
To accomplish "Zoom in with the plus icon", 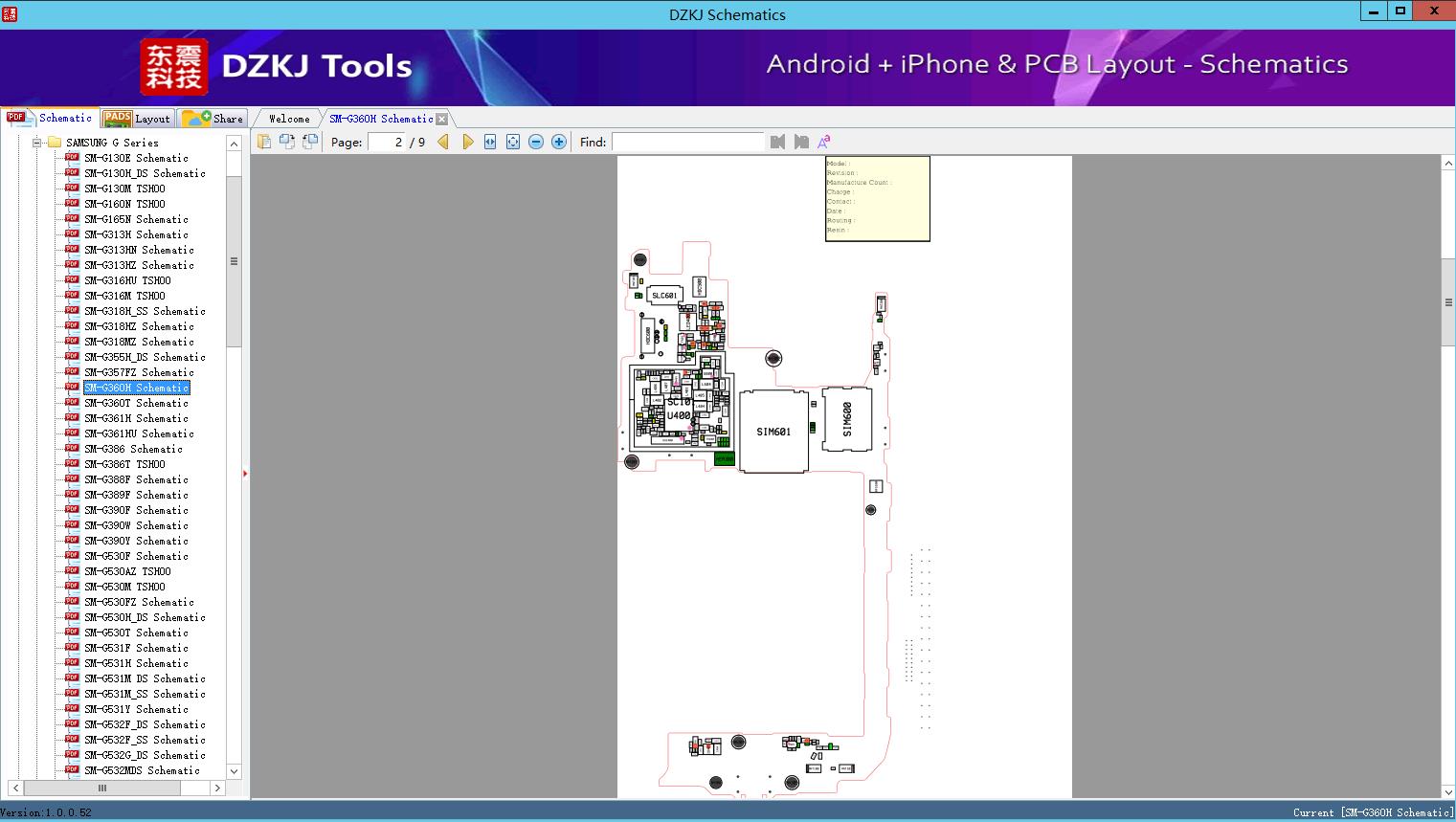I will 559,142.
